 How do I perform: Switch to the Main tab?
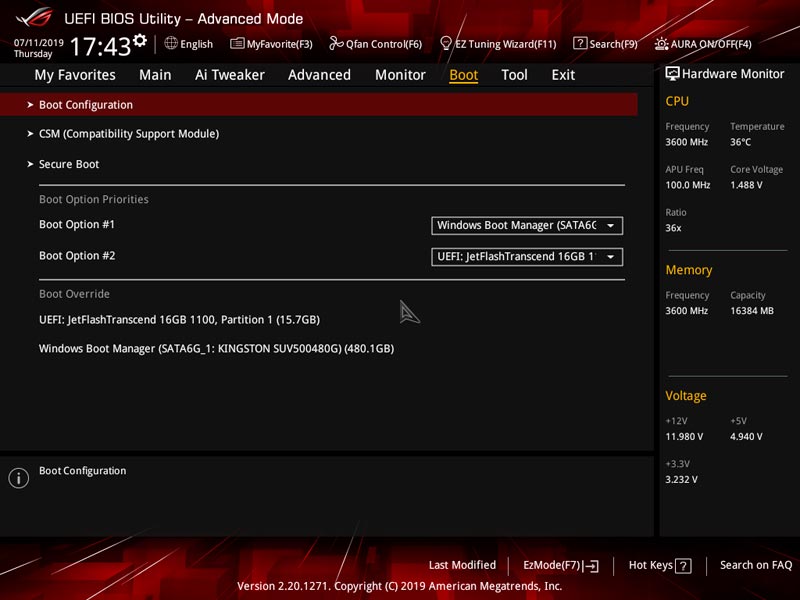tap(155, 75)
